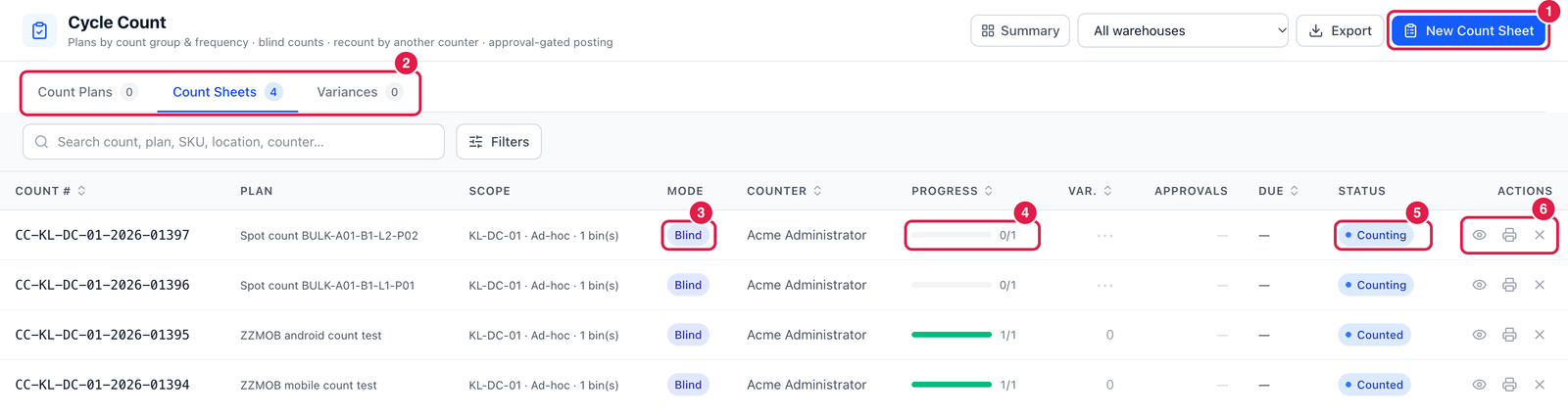Click Counted status of count 01394
The width and height of the screenshot is (1568, 416).
click(1375, 385)
